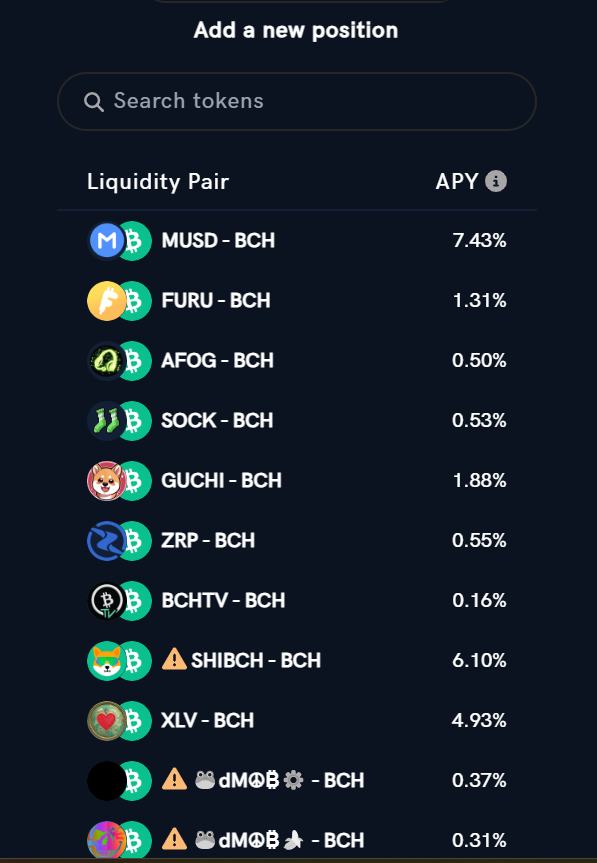
Task: Select the MUSD - BCH pair
Action: tap(297, 241)
